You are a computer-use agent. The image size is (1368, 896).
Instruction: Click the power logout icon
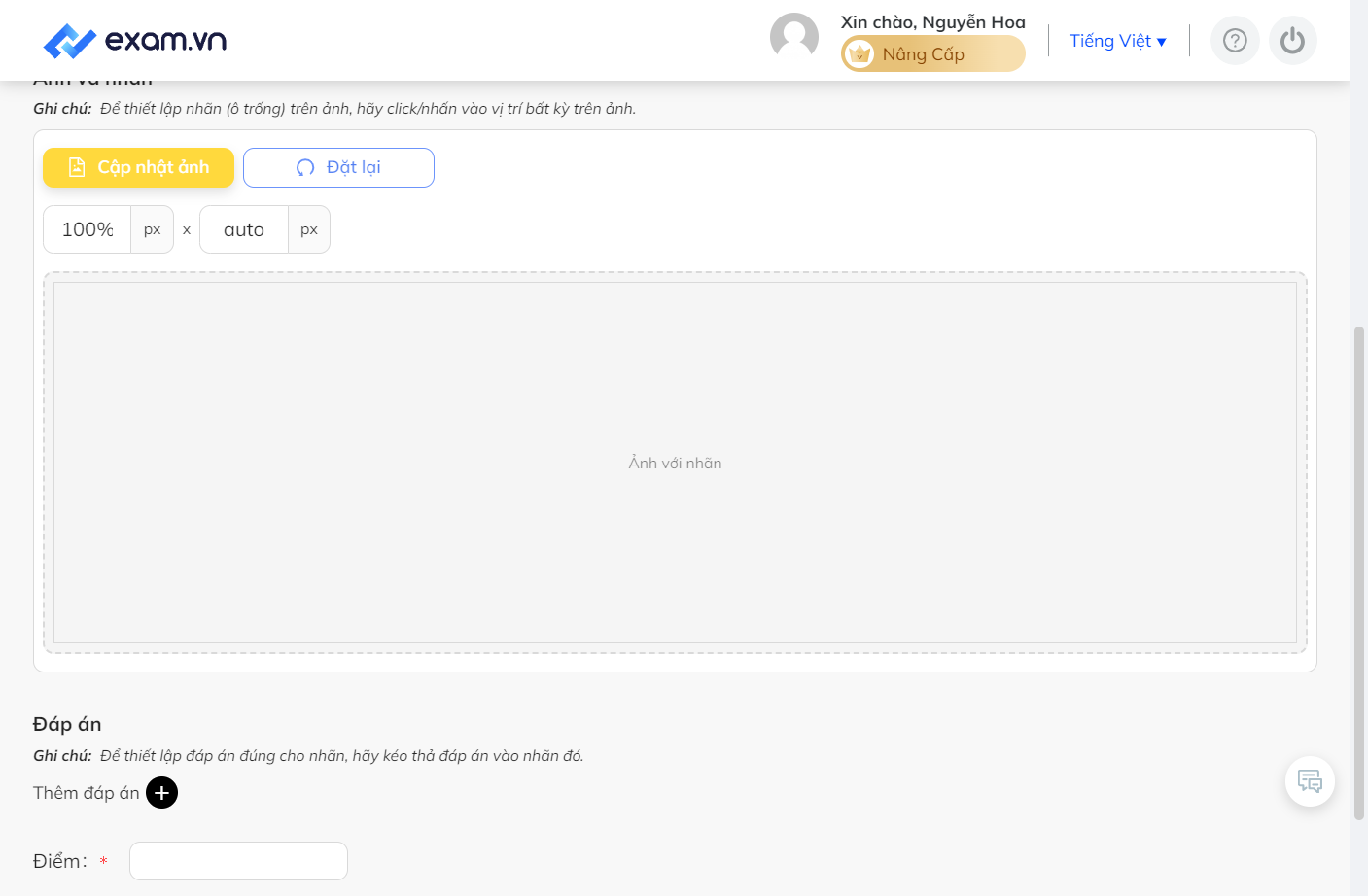[1293, 41]
